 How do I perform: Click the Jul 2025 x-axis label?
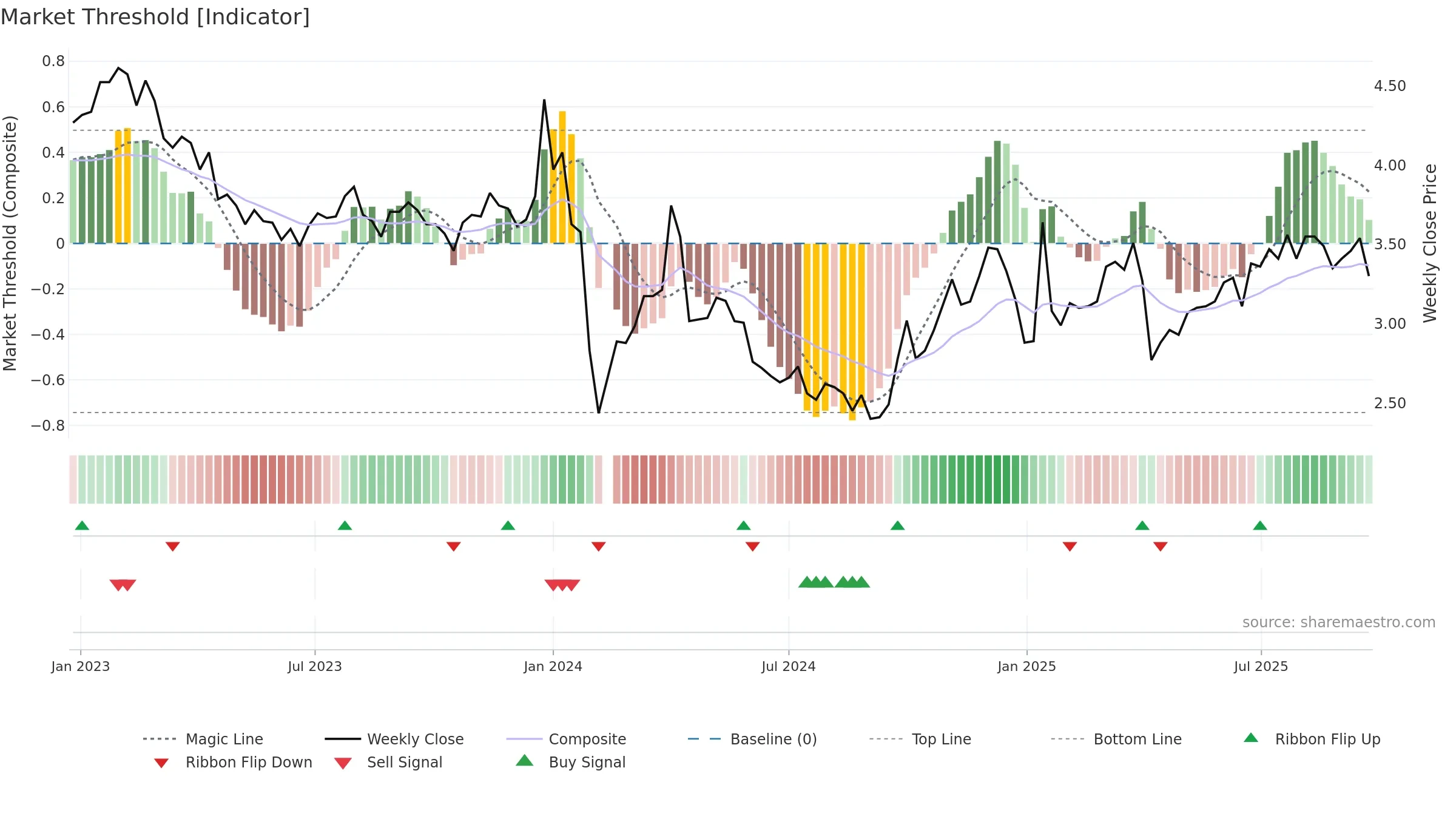pyautogui.click(x=1261, y=666)
